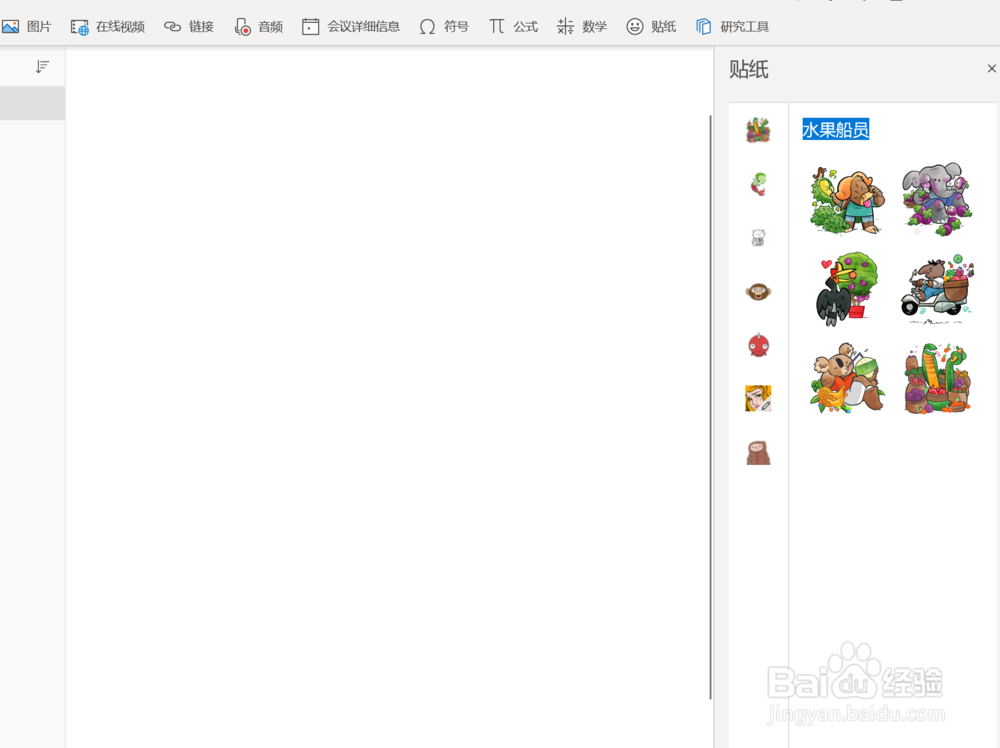Select the monkey face sticker pack
The width and height of the screenshot is (1000, 748).
758,292
